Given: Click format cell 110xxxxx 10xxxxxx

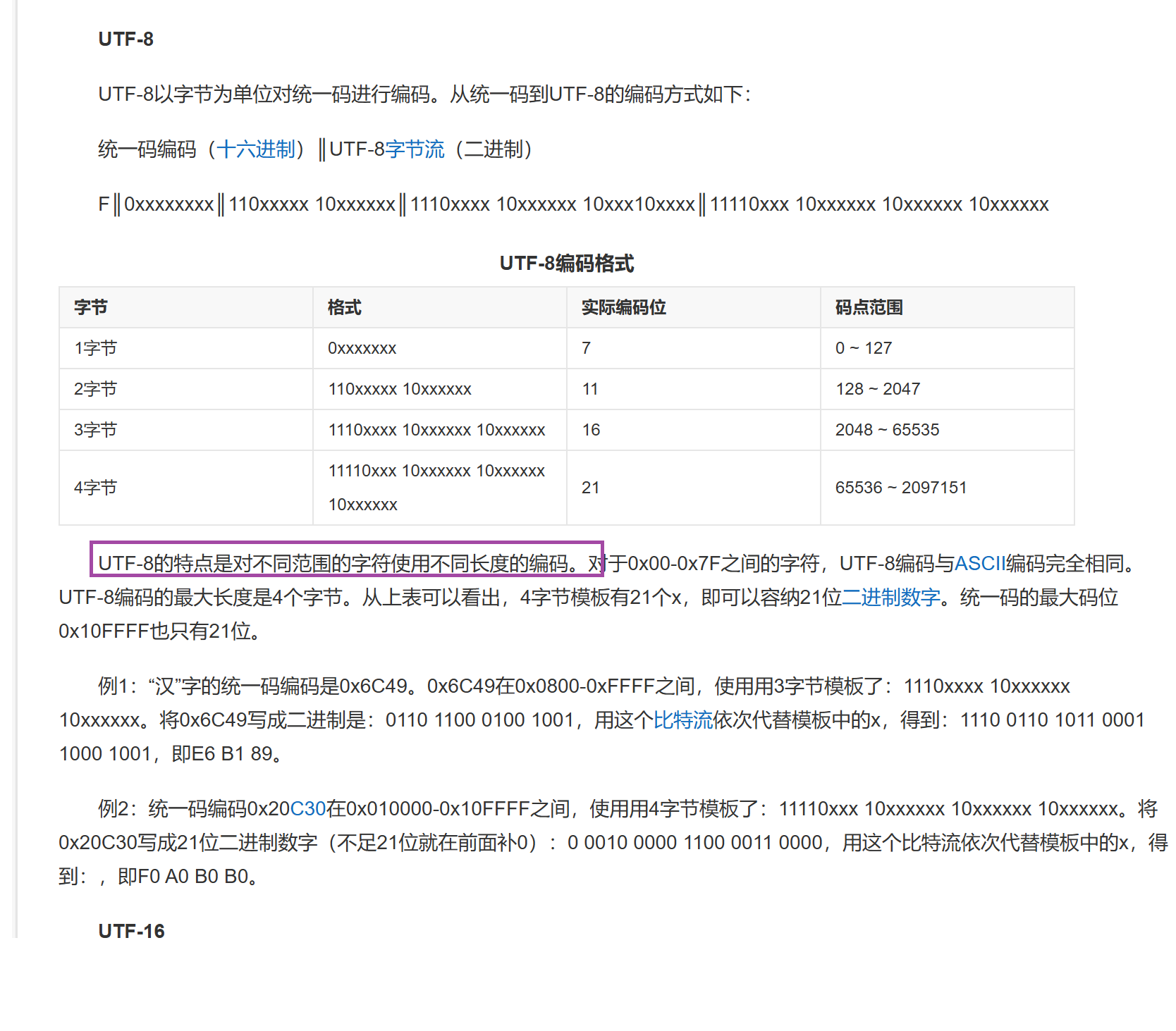Looking at the screenshot, I should click(x=440, y=389).
